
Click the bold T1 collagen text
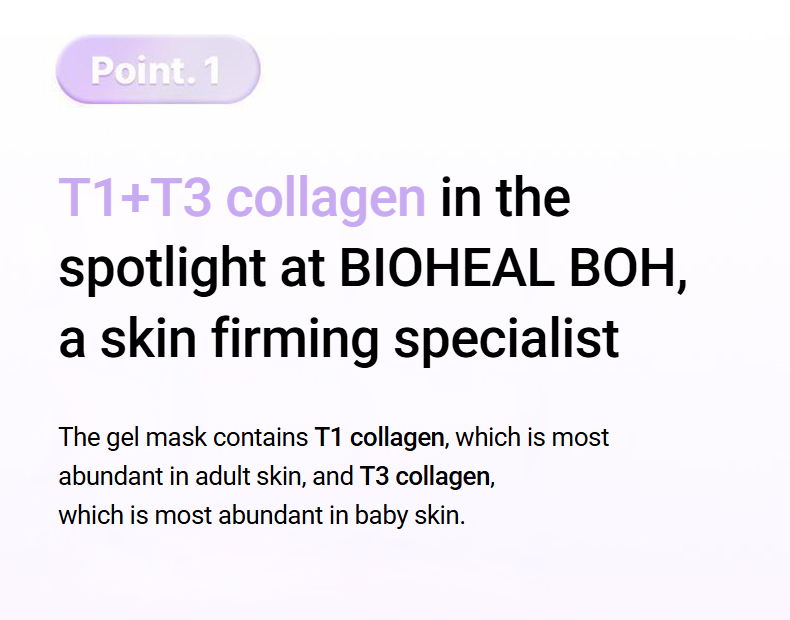pos(379,437)
